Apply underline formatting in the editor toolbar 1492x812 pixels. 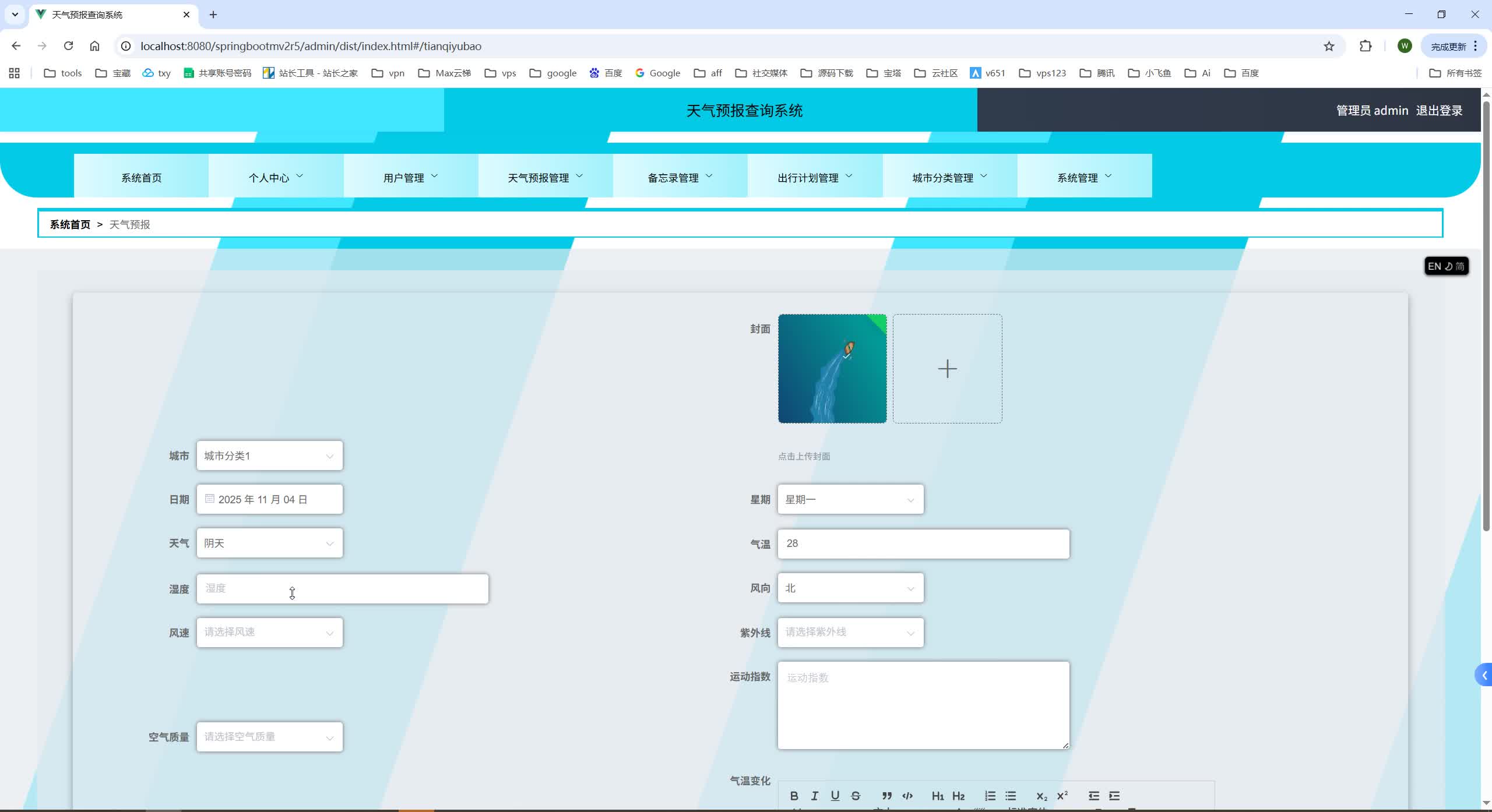835,796
